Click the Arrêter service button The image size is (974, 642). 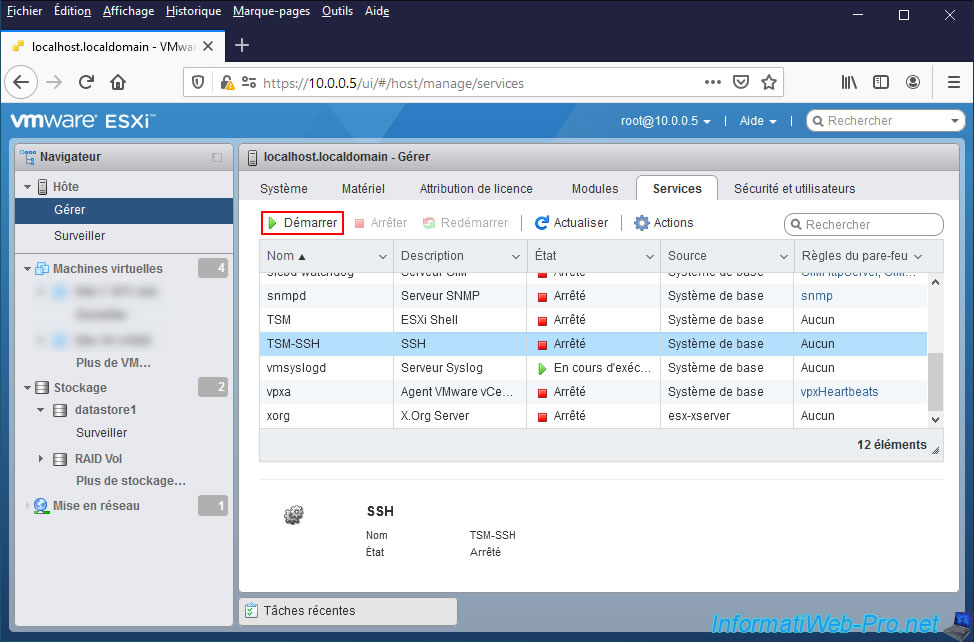pyautogui.click(x=380, y=223)
